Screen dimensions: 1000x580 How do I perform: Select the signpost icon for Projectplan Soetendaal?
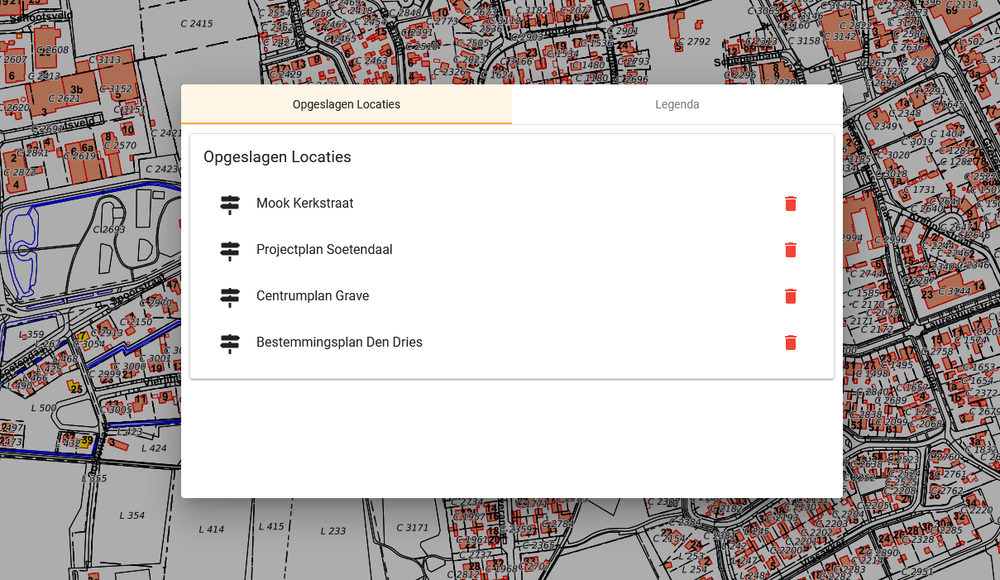[x=230, y=250]
